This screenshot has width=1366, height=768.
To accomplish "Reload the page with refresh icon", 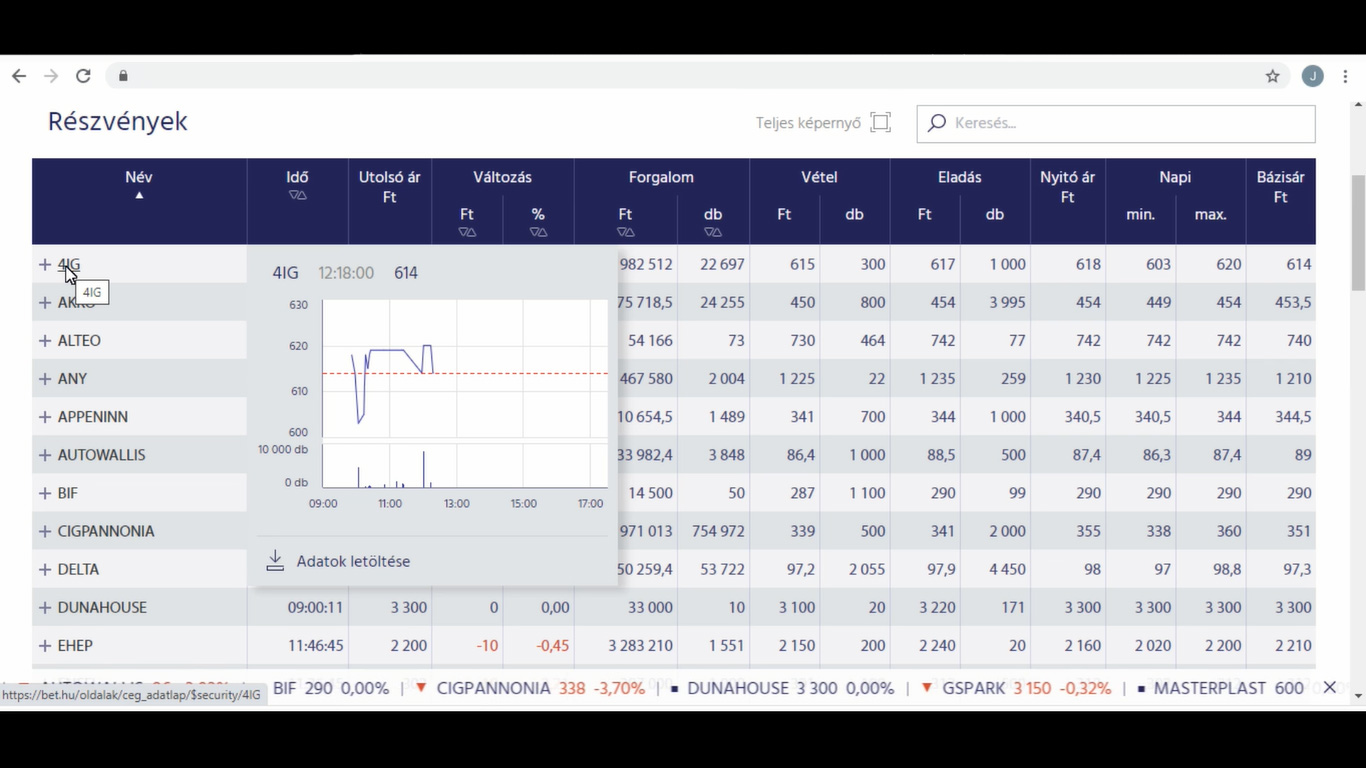I will pyautogui.click(x=83, y=76).
